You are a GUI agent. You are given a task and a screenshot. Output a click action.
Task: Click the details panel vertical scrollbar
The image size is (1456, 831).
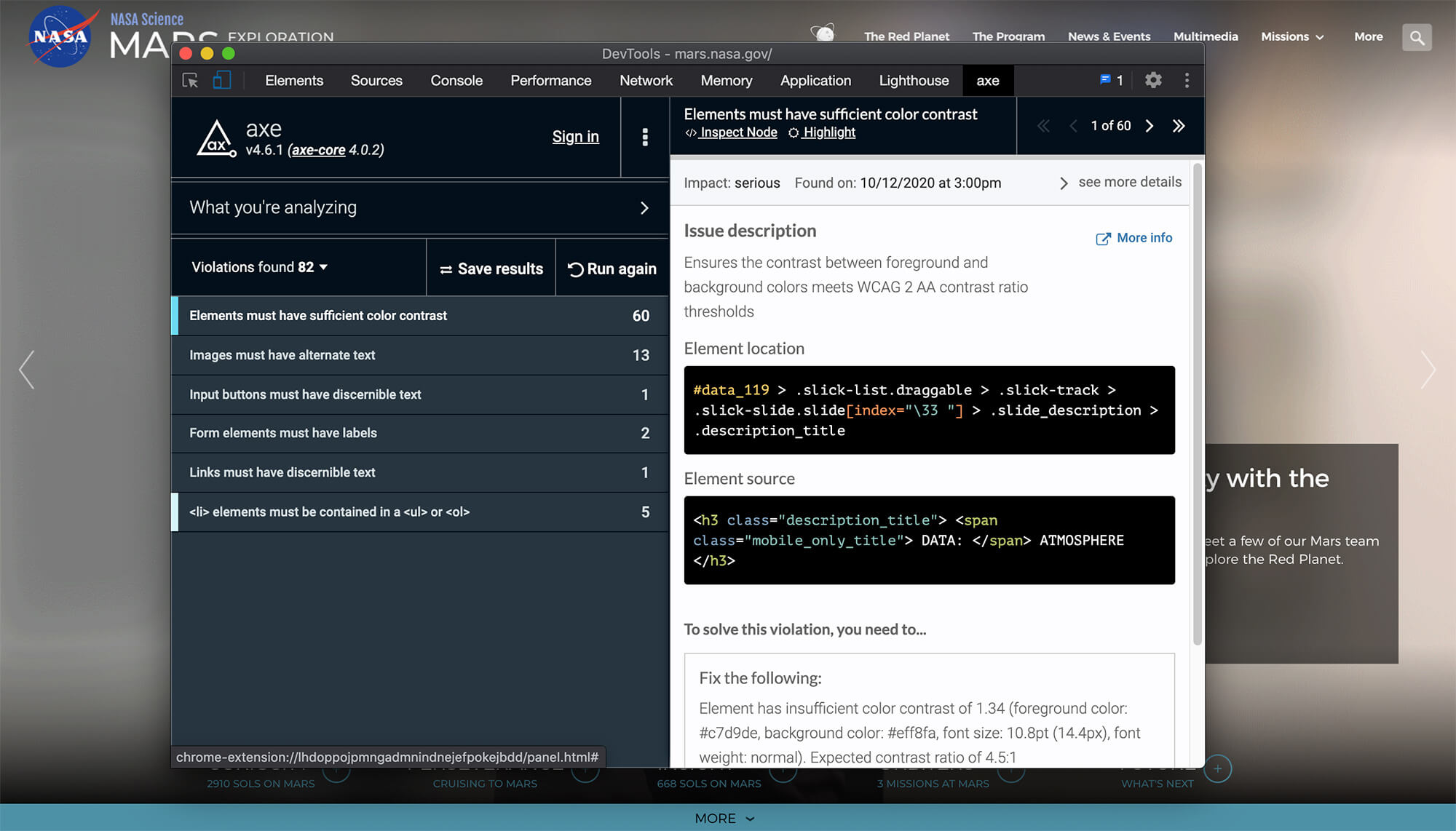pos(1197,404)
